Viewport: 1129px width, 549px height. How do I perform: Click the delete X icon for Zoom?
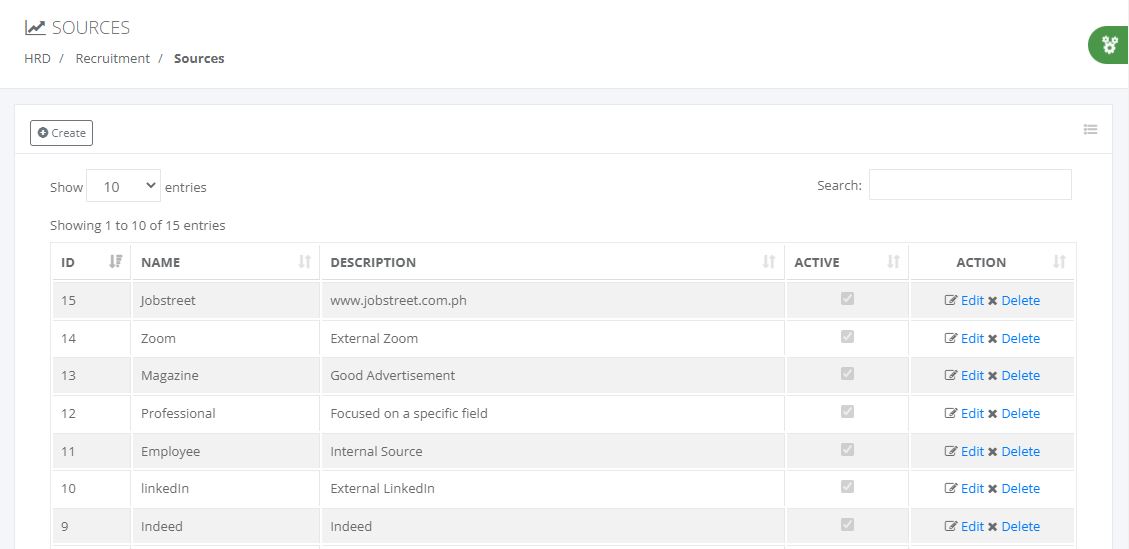coord(992,339)
